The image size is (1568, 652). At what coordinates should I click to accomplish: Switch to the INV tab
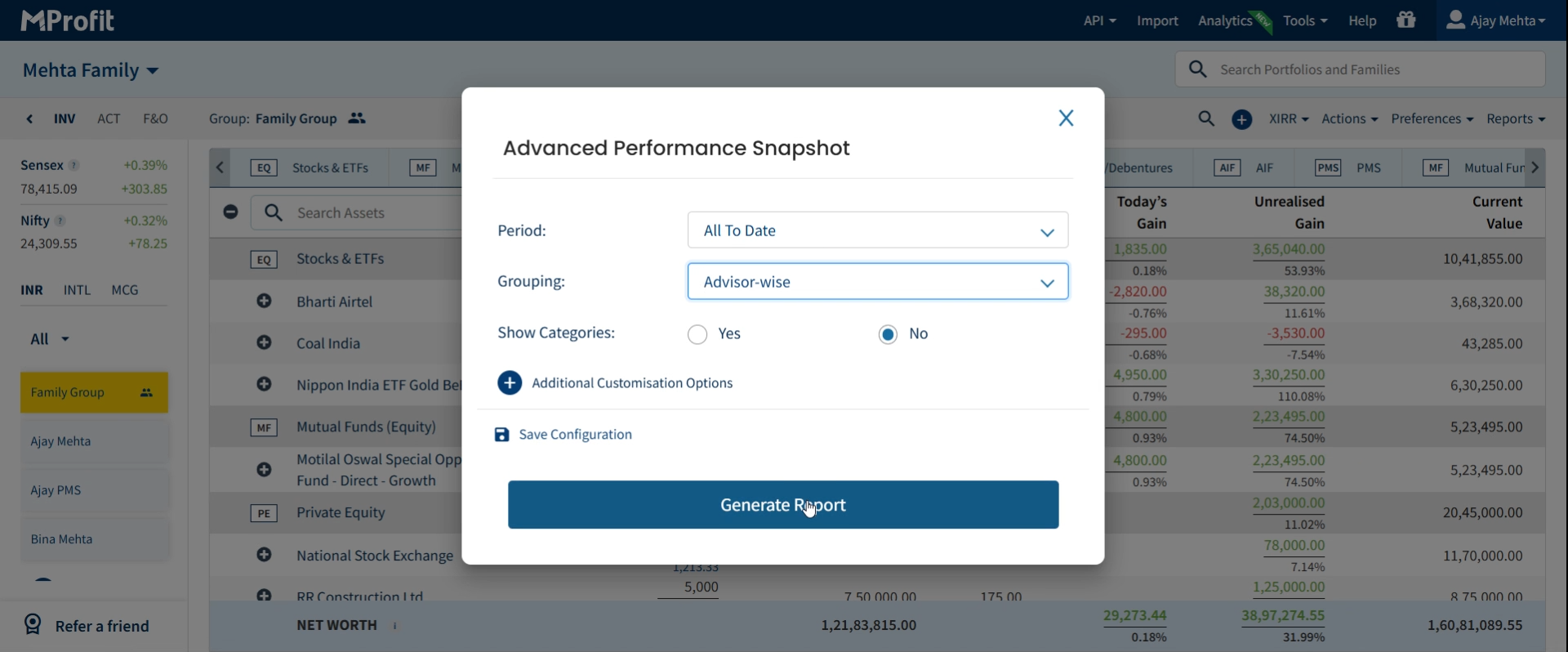[x=65, y=119]
